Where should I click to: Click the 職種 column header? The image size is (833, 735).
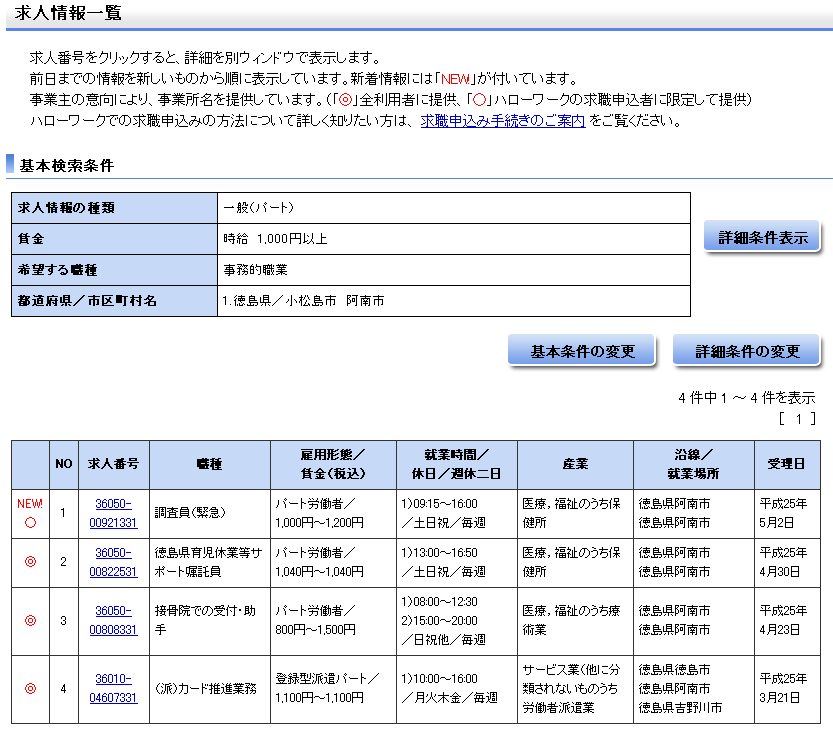(x=209, y=464)
